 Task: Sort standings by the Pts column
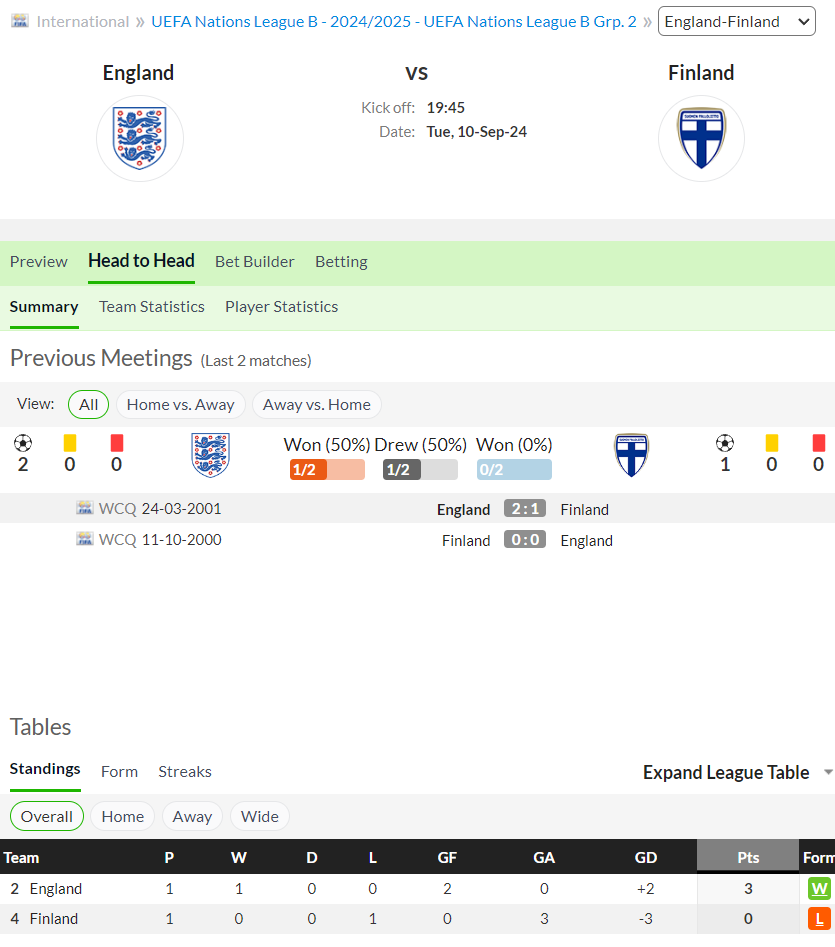pos(747,857)
